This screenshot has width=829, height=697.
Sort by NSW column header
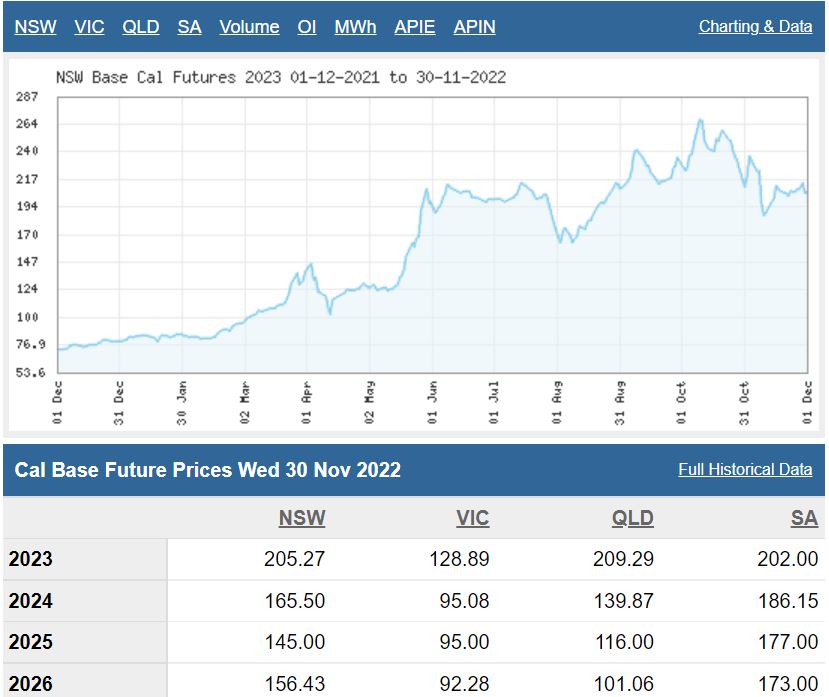[x=302, y=518]
